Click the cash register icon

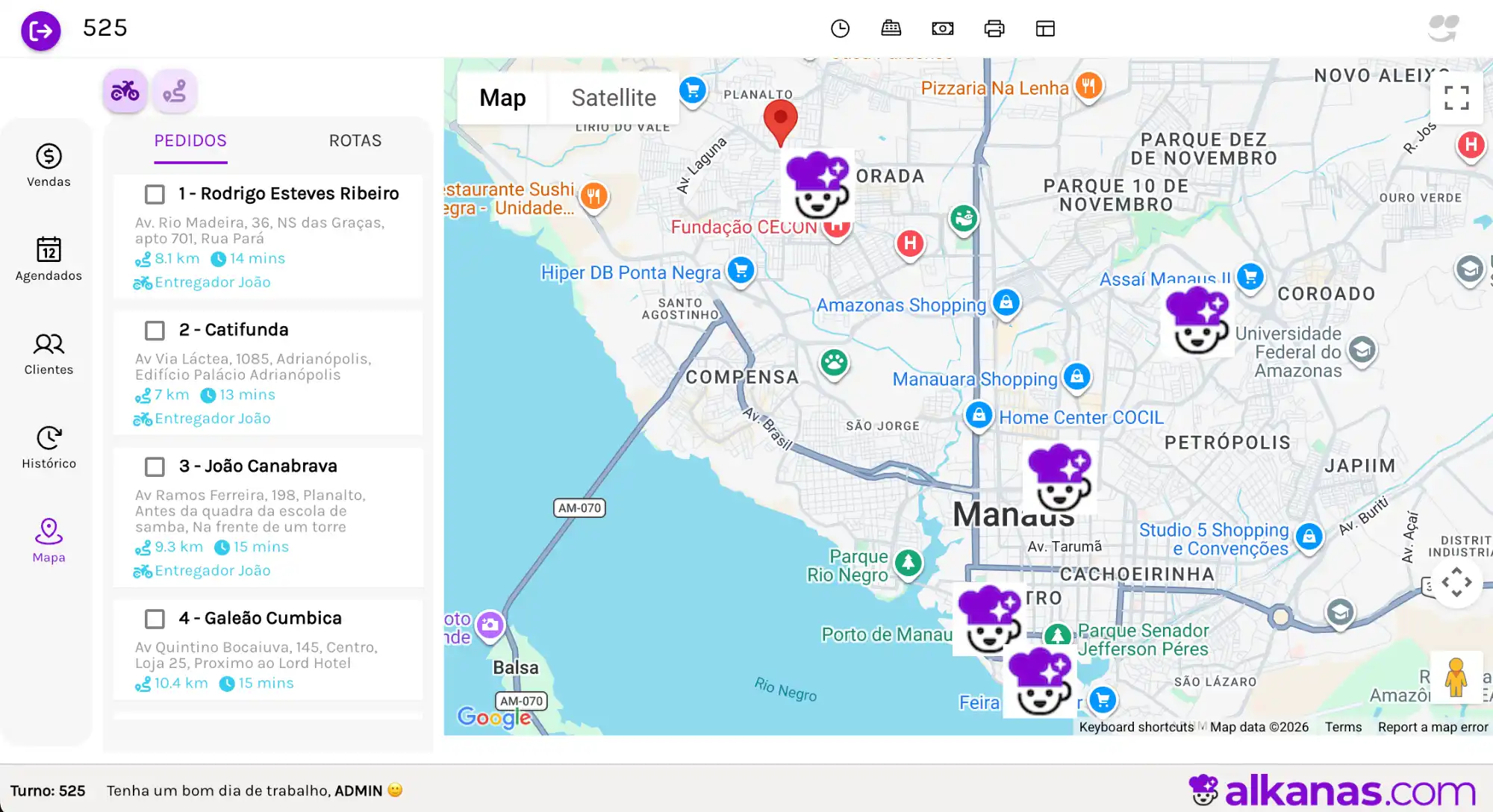pyautogui.click(x=891, y=28)
